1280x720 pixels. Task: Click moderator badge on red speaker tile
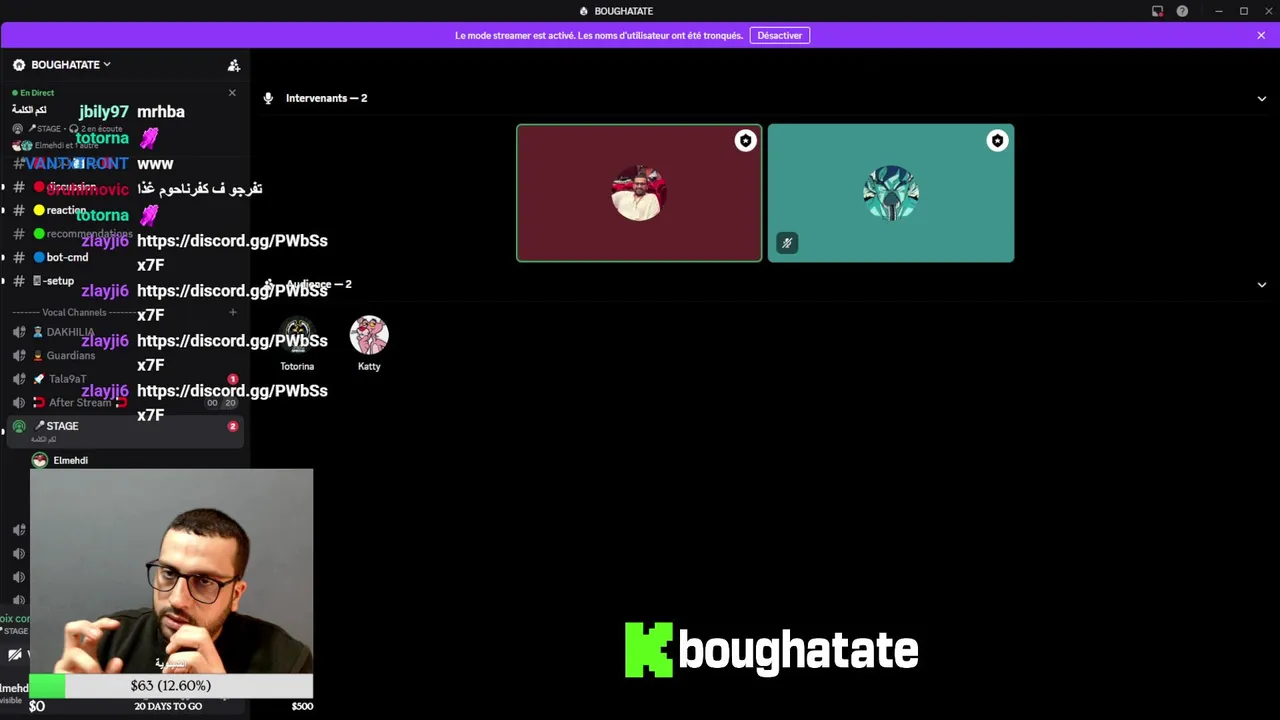[x=745, y=141]
